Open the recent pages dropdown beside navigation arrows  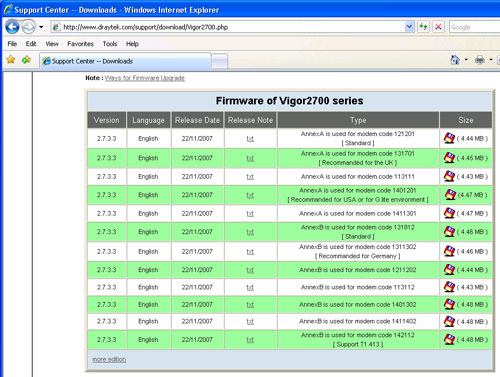[41, 27]
